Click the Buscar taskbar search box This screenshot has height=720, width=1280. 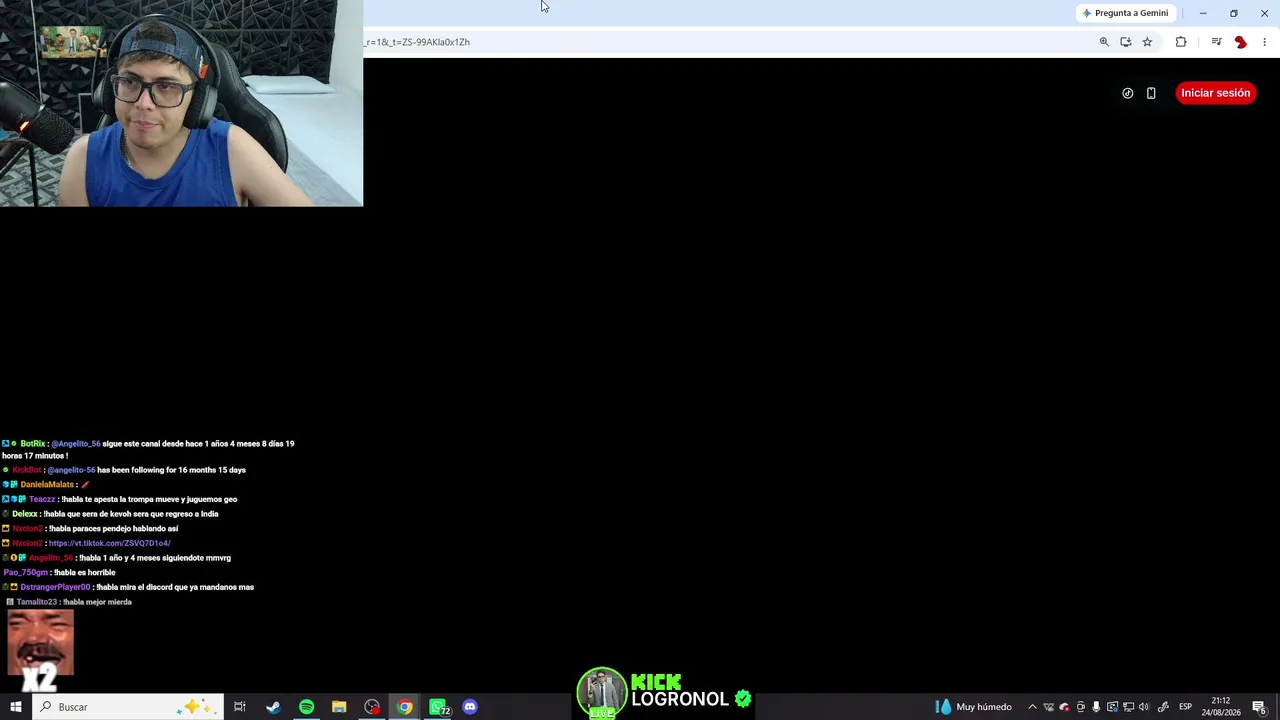127,707
